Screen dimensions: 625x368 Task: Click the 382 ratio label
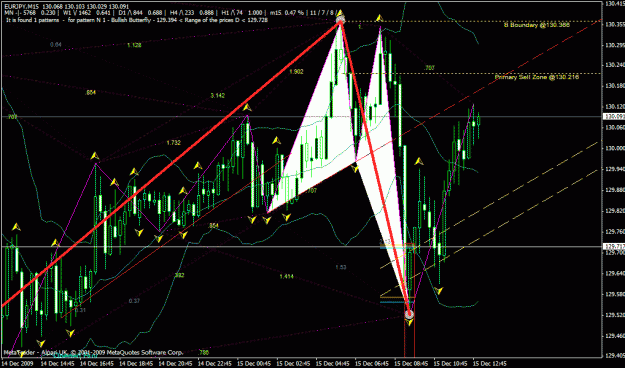point(179,275)
